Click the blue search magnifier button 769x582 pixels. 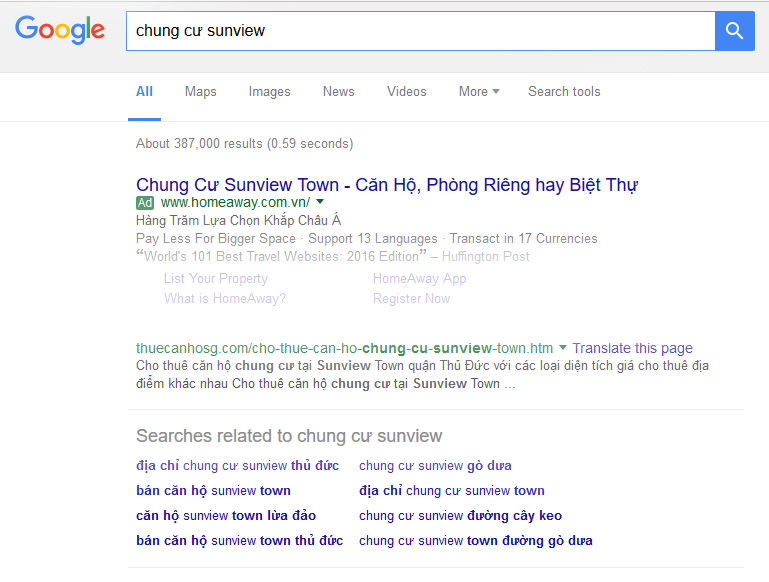734,31
